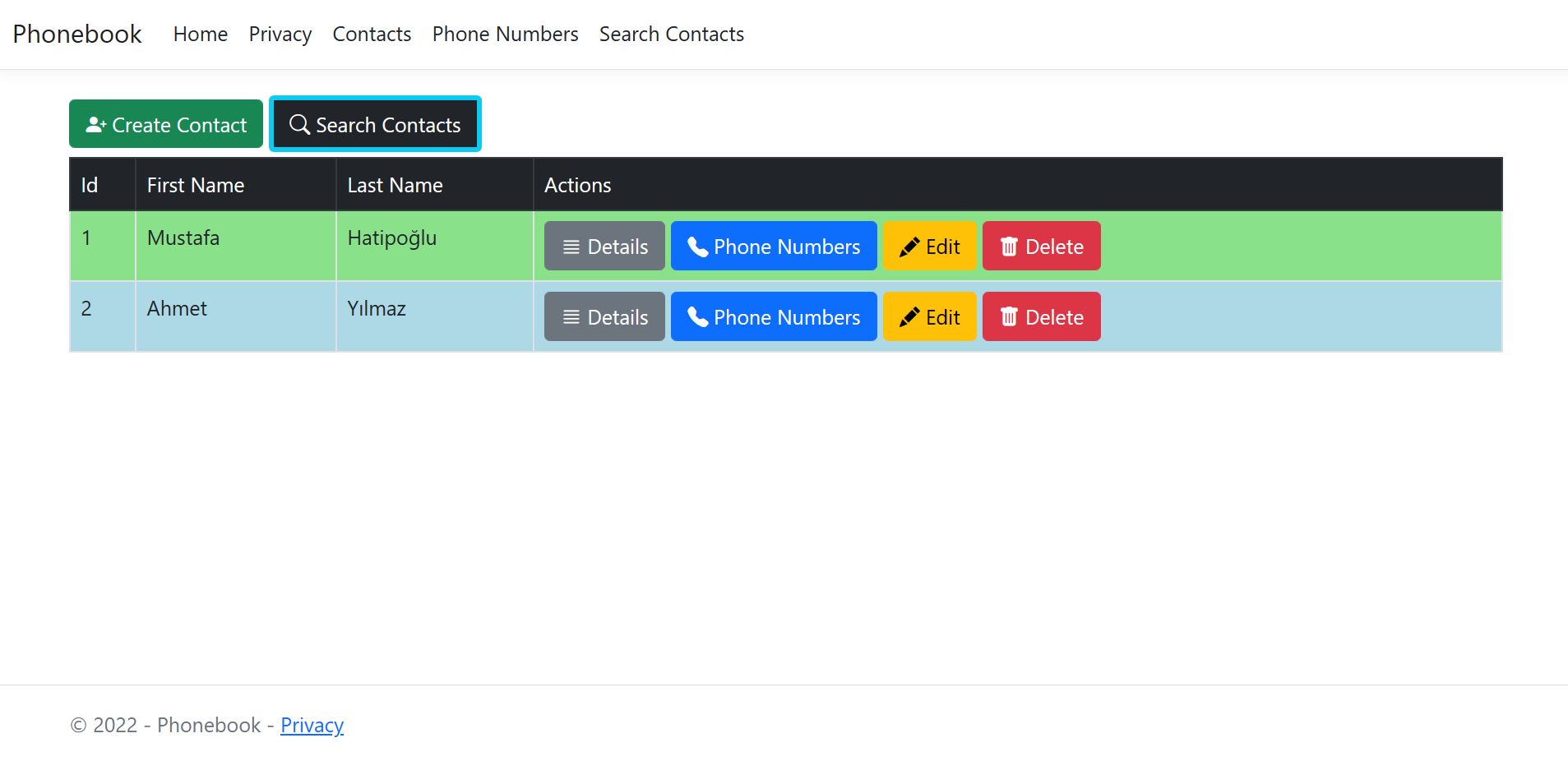This screenshot has width=1568, height=761.
Task: Click the trash icon in Ahmet's row
Action: (x=1010, y=317)
